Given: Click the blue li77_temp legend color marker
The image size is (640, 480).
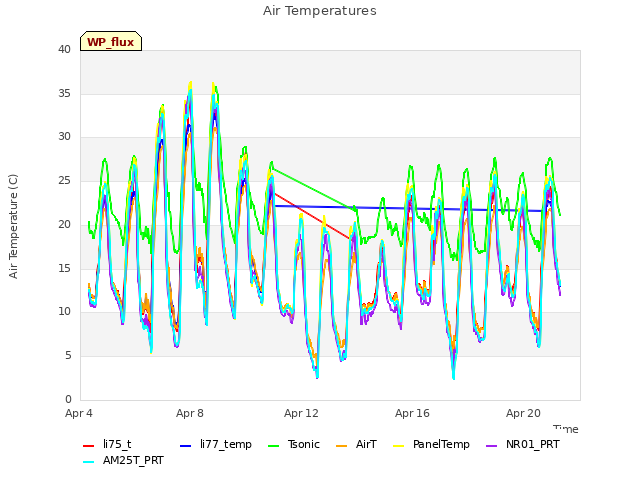Looking at the screenshot, I should pyautogui.click(x=186, y=446).
